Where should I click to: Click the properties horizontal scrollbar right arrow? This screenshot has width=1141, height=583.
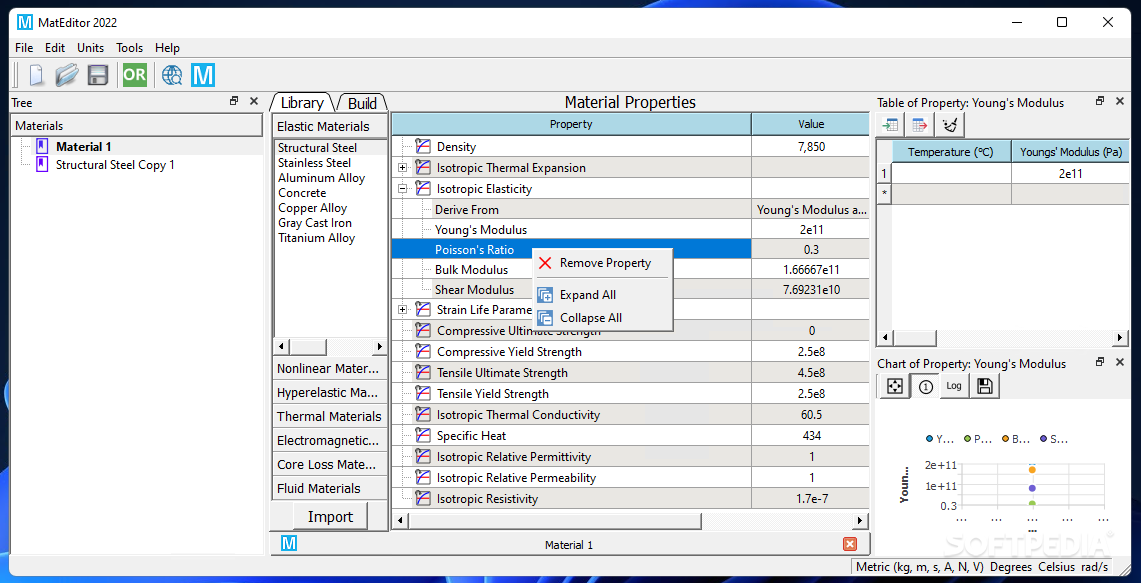coord(861,521)
